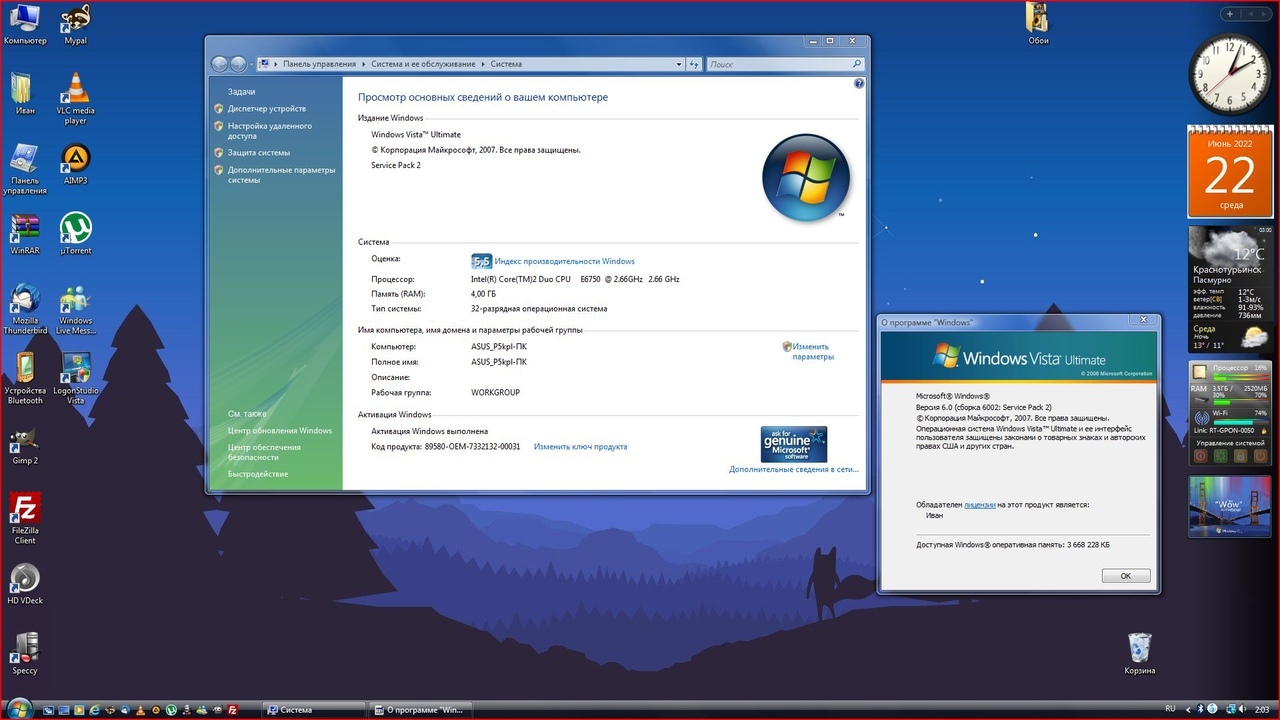
Task: Open Устройства Bluetooth desktop icon
Action: click(25, 379)
